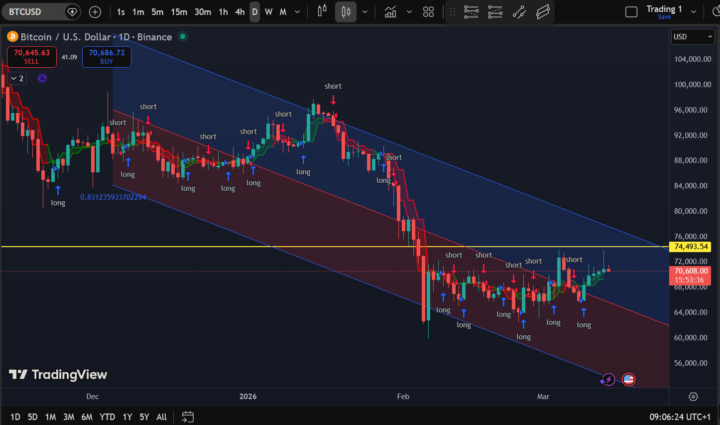Switch to the 1m interval in top toolbar
Viewport: 720px width, 425px height.
point(138,12)
